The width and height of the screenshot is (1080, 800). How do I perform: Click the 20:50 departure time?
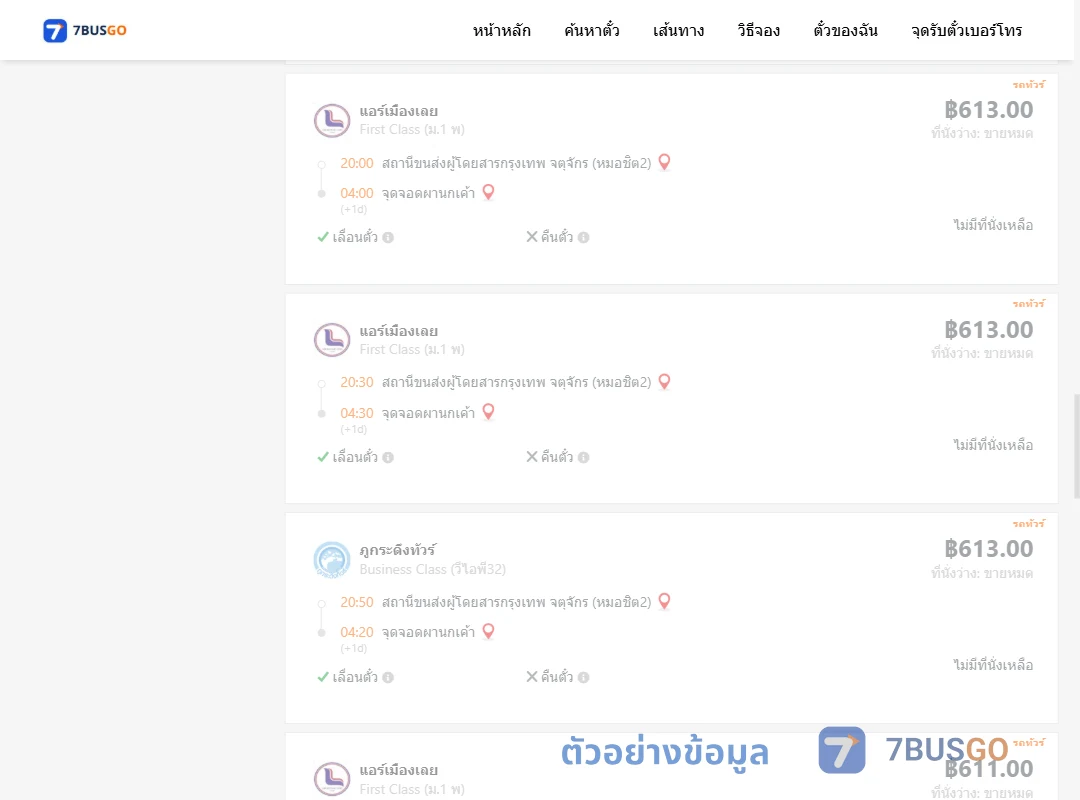click(x=357, y=602)
